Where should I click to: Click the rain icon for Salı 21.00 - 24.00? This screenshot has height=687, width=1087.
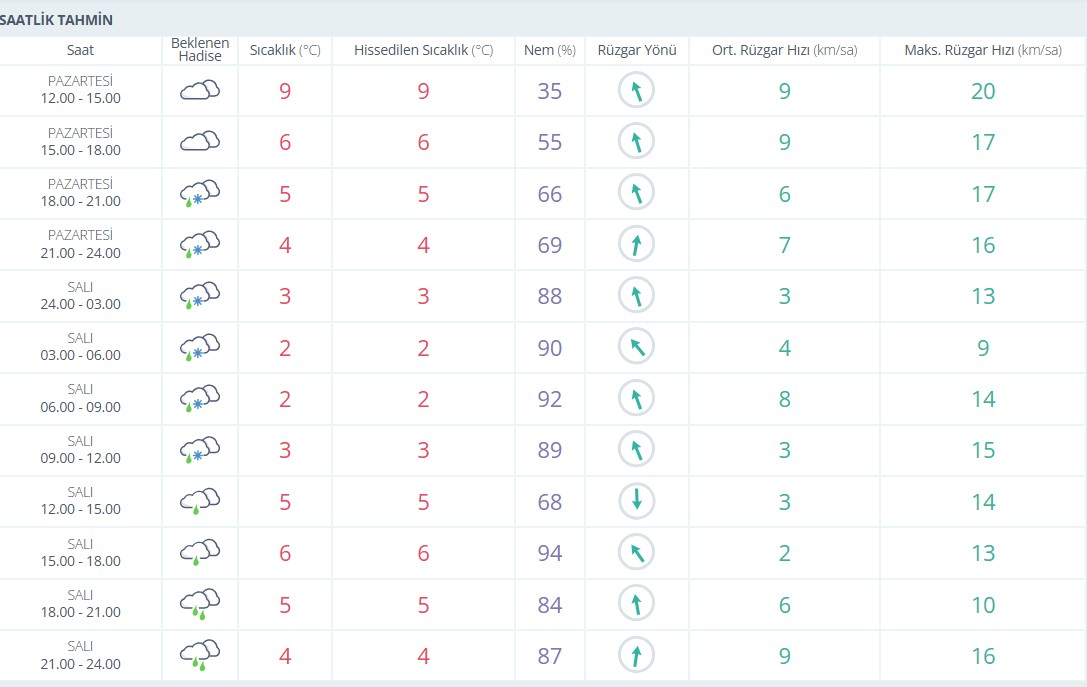199,655
